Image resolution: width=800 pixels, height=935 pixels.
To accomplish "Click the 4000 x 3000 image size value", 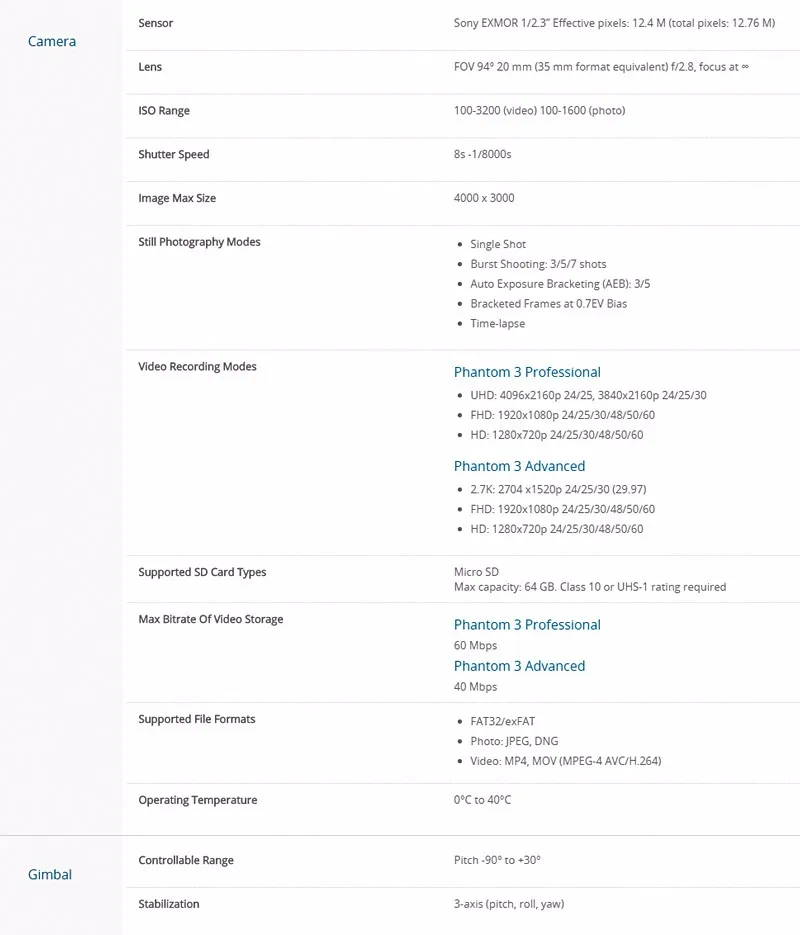I will point(484,198).
